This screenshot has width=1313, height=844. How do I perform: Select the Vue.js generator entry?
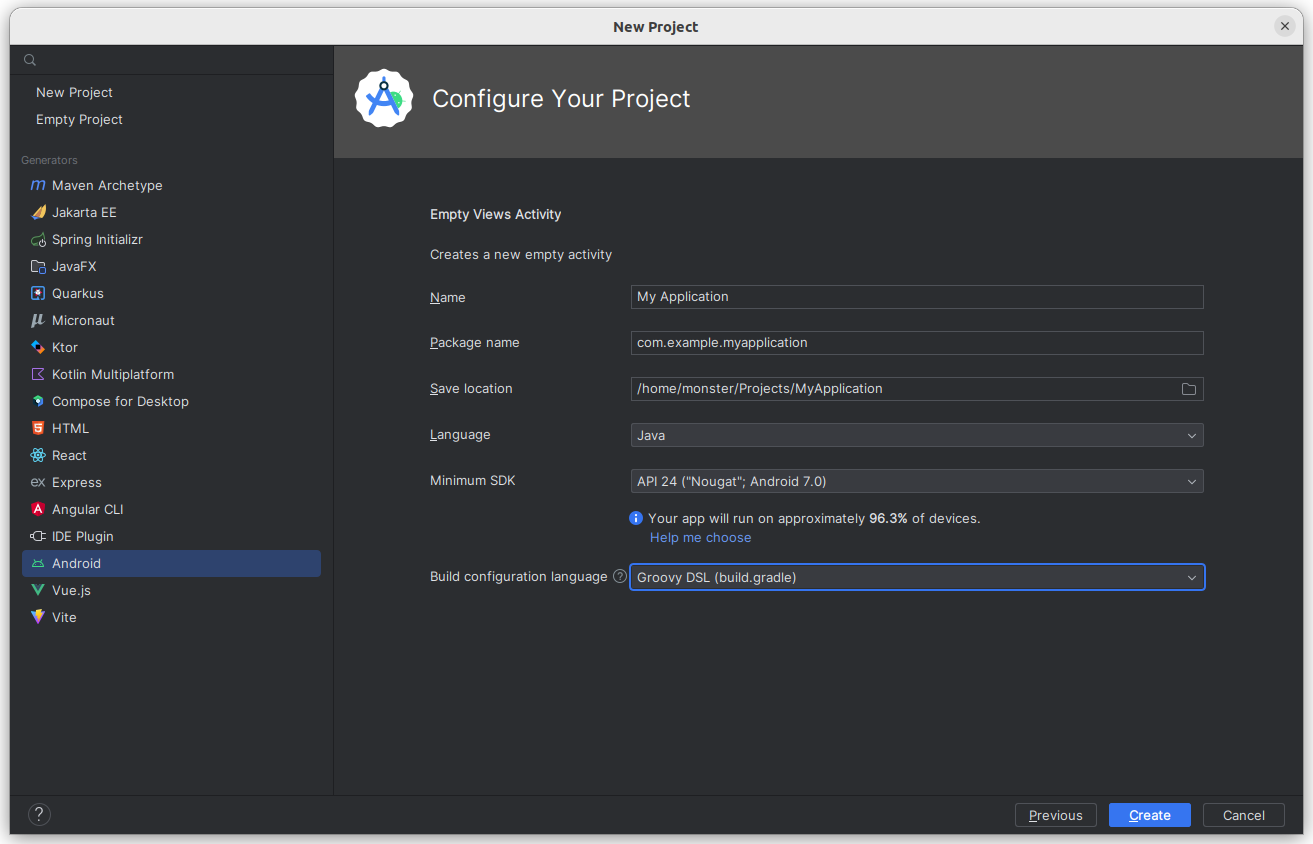(171, 590)
